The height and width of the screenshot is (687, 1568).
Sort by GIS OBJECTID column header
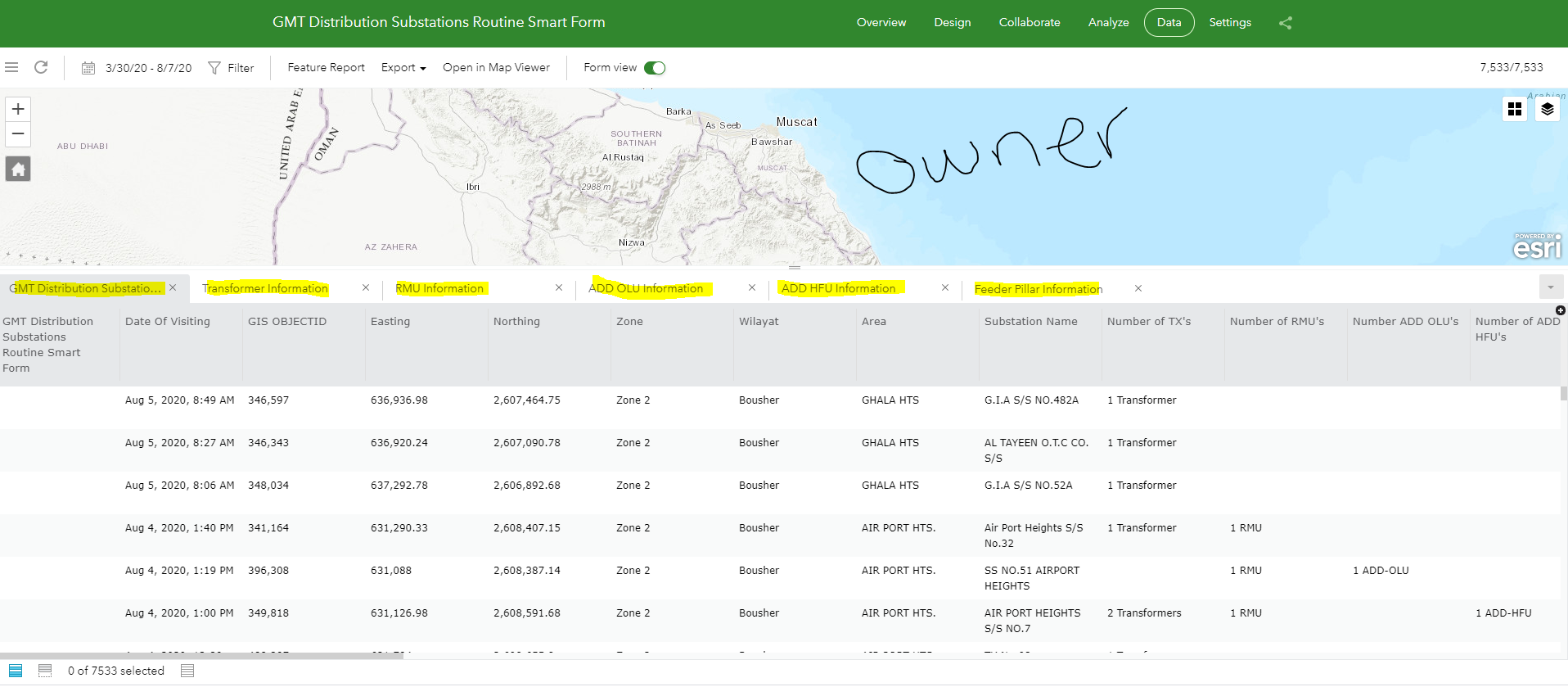coord(287,322)
